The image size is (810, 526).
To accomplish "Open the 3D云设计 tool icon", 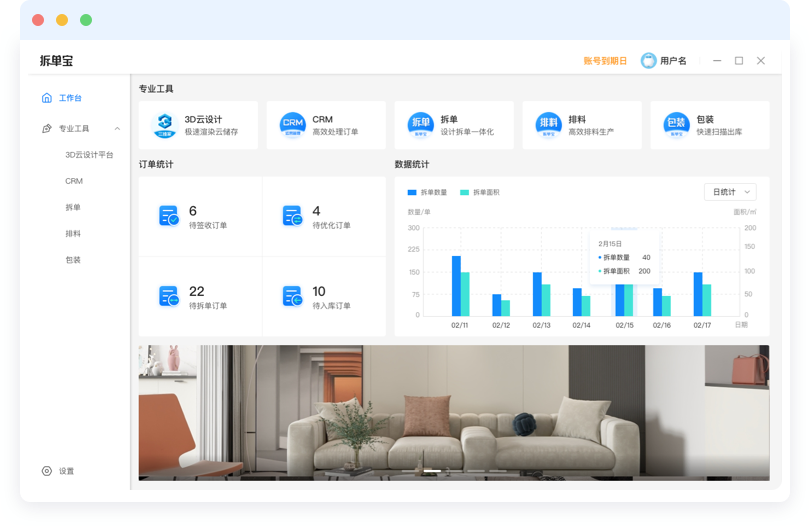I will click(165, 124).
